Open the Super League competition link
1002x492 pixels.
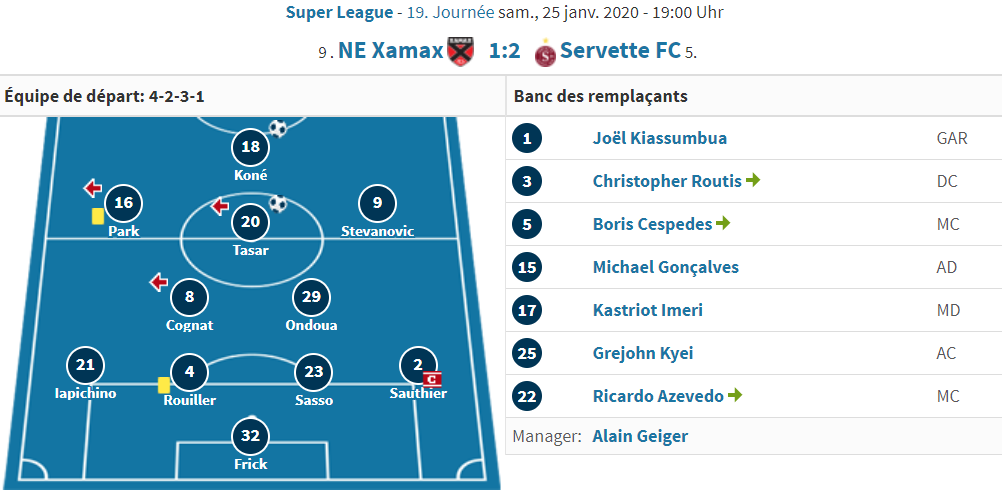click(339, 12)
